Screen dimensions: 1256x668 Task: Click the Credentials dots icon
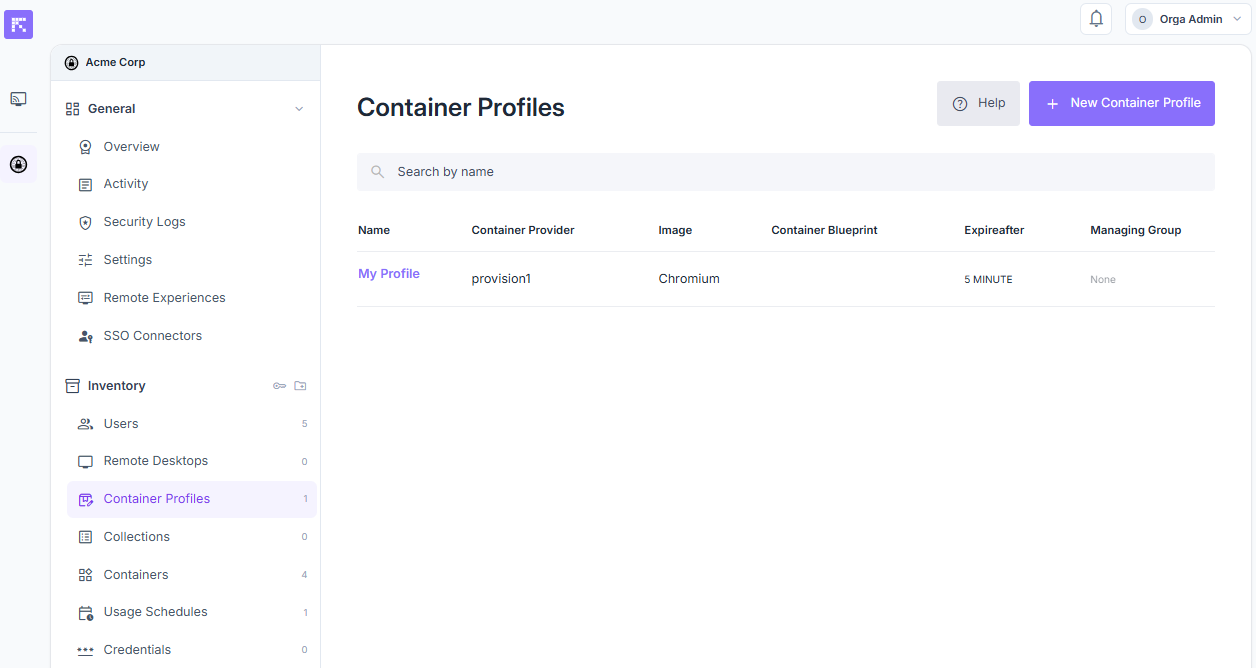click(85, 650)
